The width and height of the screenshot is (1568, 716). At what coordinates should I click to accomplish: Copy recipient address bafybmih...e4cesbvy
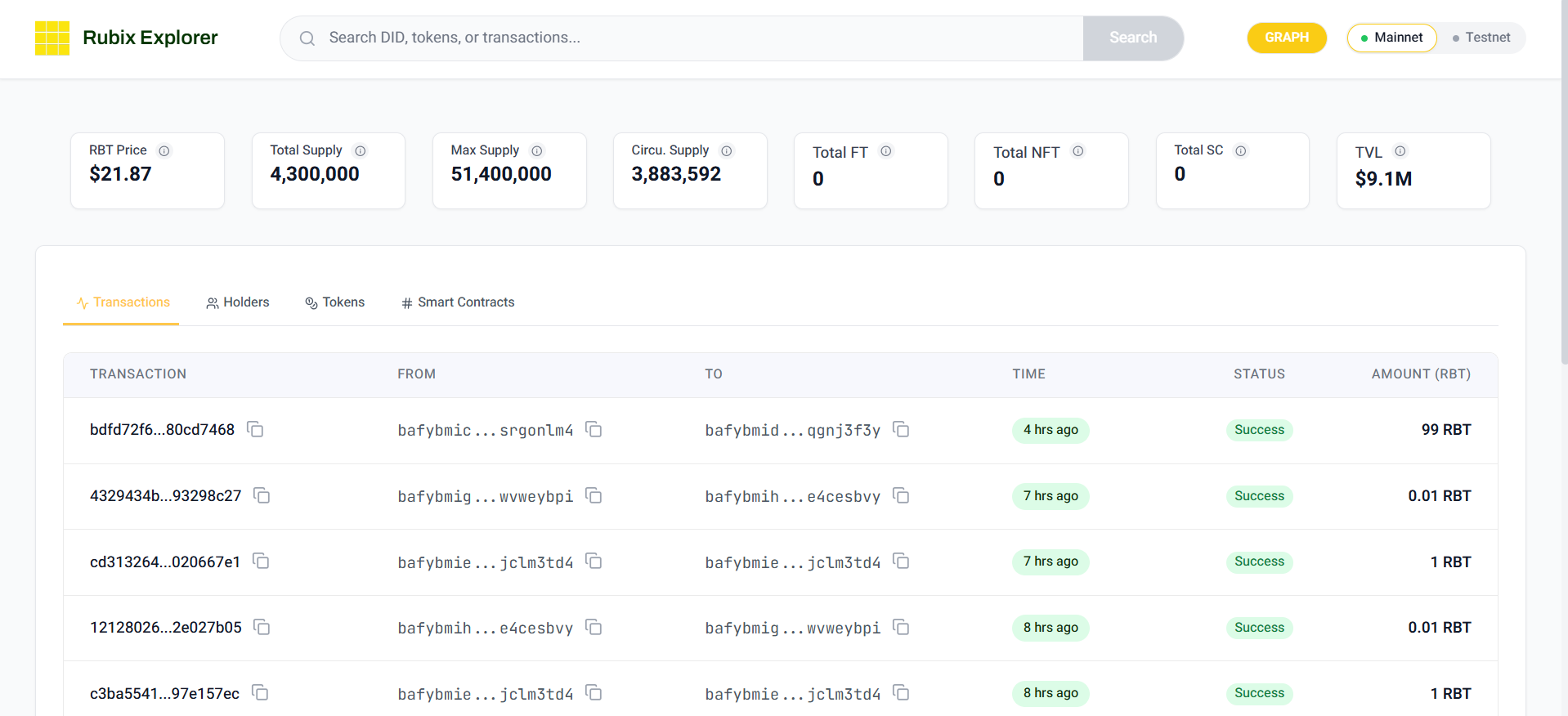click(x=901, y=495)
